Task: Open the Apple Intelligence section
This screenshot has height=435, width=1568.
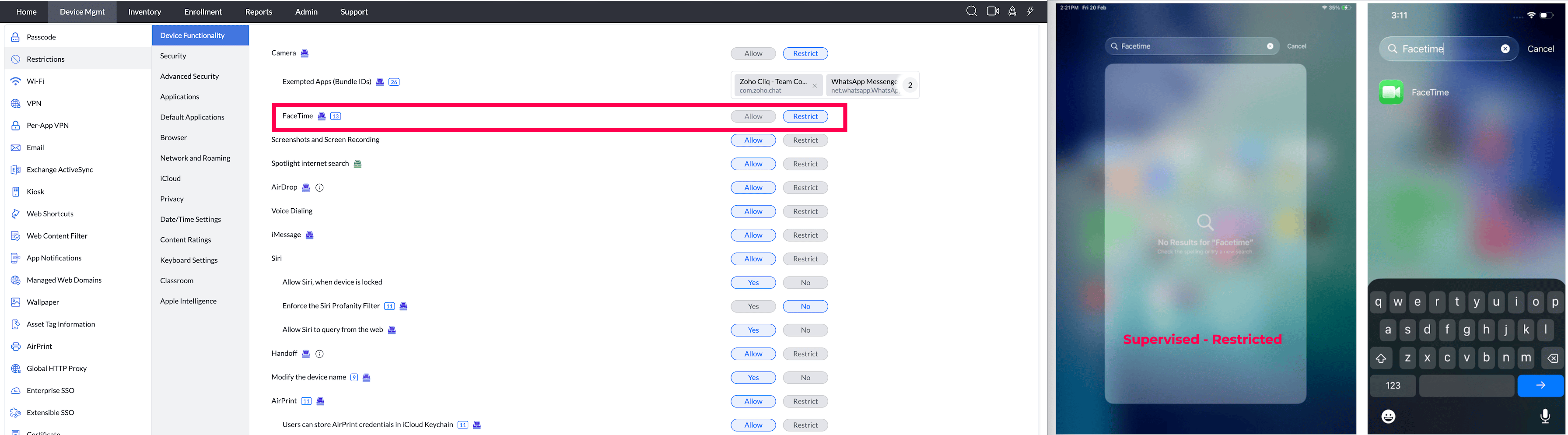Action: coord(200,301)
